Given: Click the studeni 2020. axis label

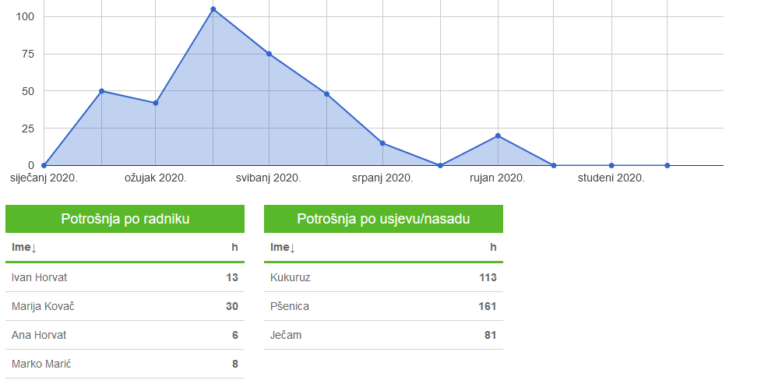Looking at the screenshot, I should [x=611, y=178].
